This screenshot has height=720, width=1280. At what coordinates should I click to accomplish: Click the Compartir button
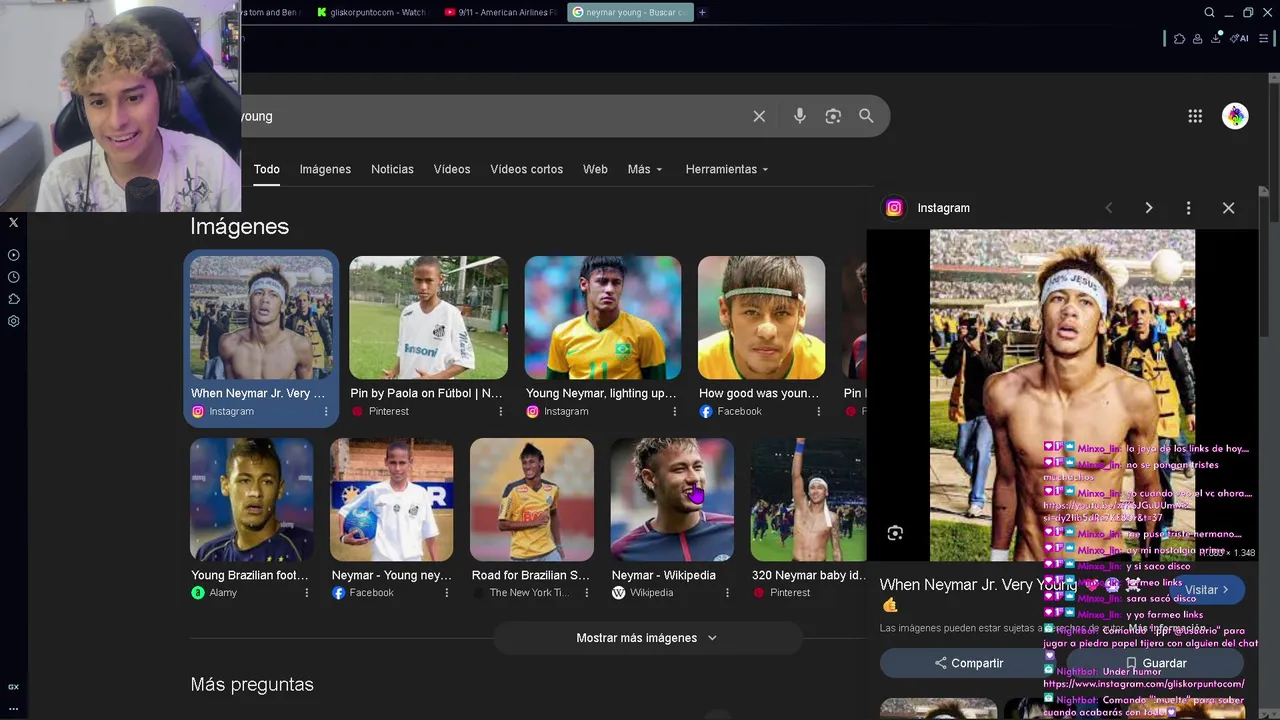[969, 663]
